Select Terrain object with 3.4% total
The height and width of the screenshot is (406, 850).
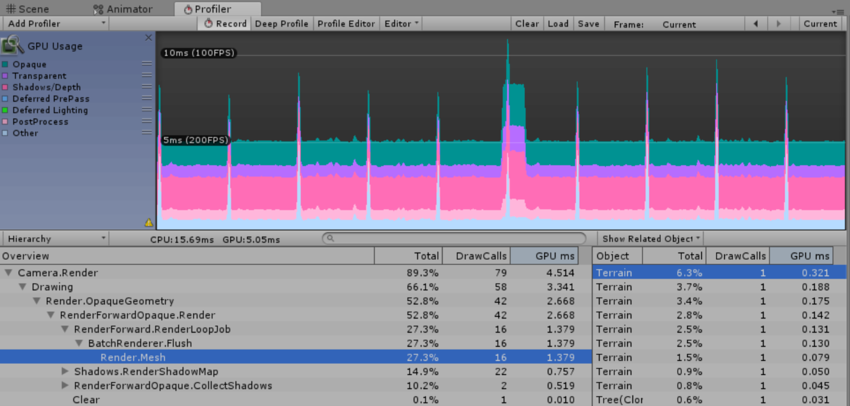pos(721,301)
